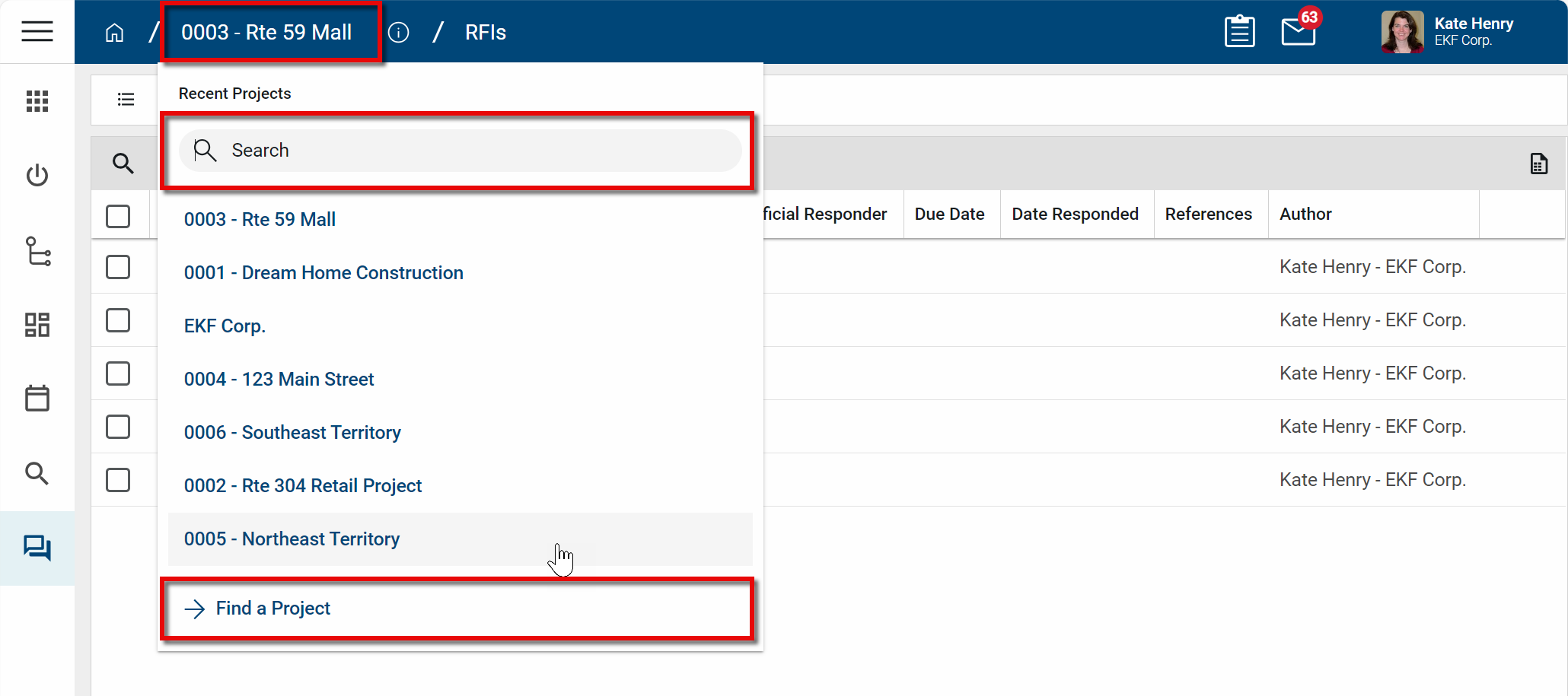This screenshot has width=1568, height=696.
Task: Collapse the 0003 - Rte 59 Mall project dropdown
Action: tap(267, 33)
